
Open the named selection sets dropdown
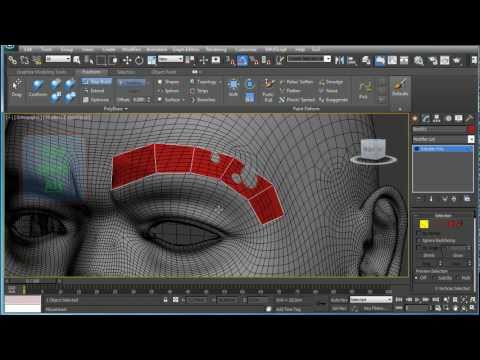point(309,59)
